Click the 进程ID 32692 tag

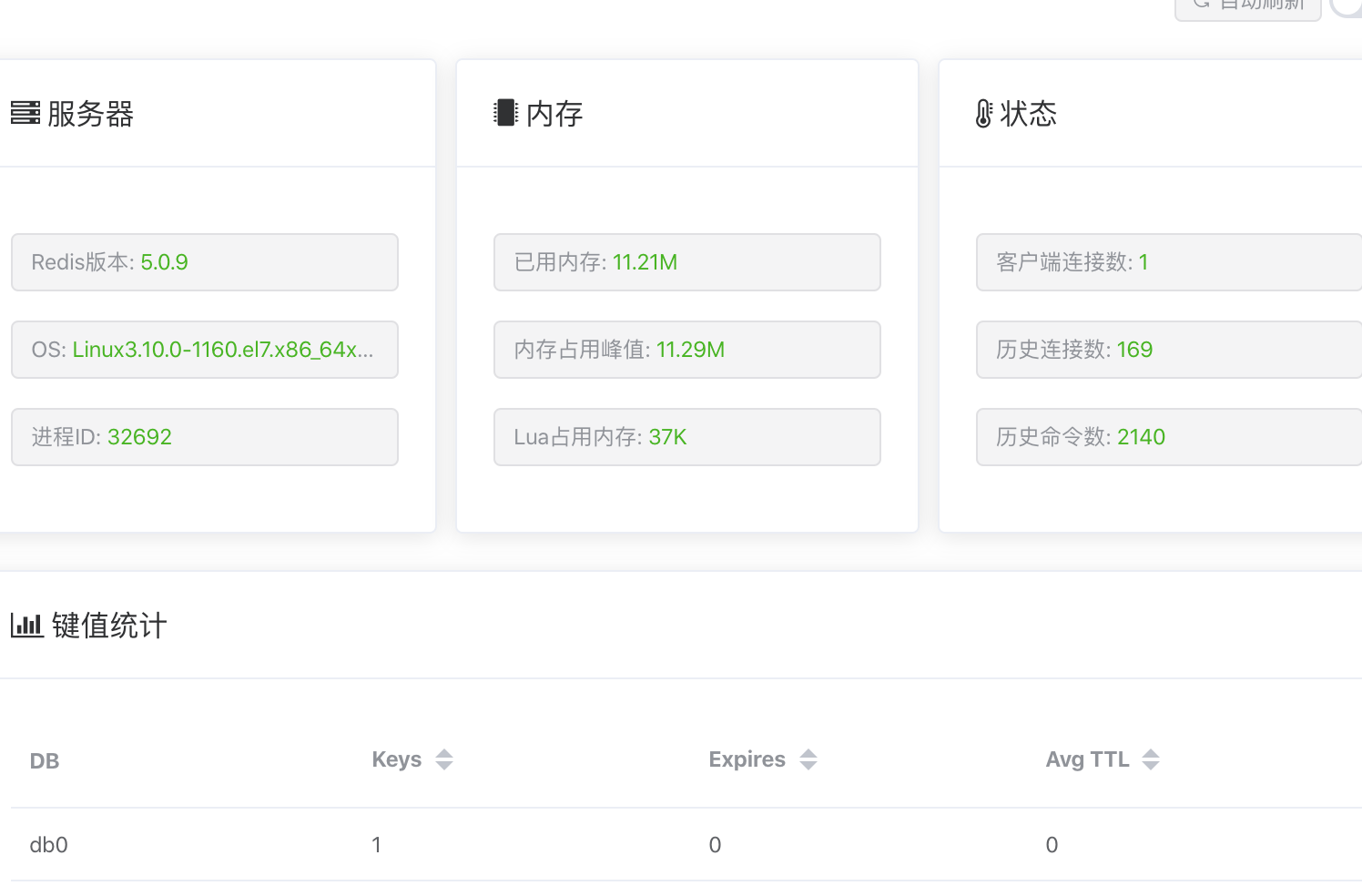click(205, 437)
